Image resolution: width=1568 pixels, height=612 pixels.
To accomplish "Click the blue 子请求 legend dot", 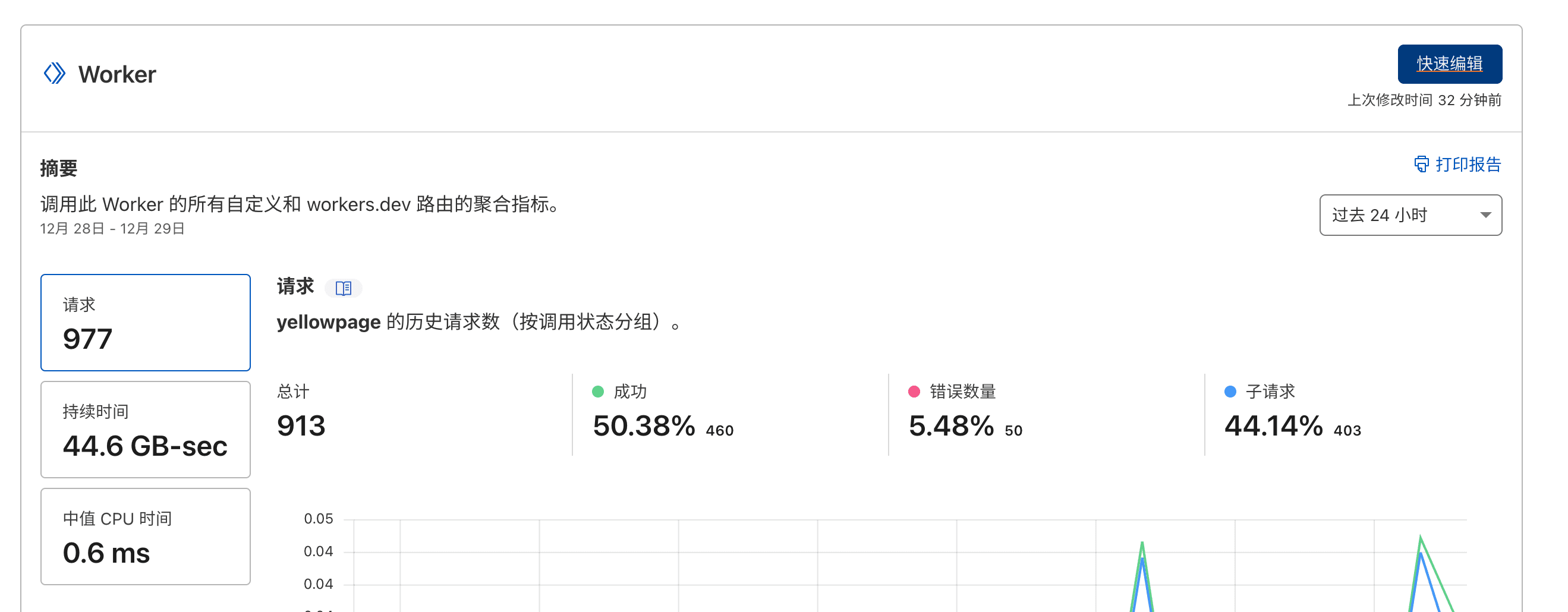I will 1230,392.
